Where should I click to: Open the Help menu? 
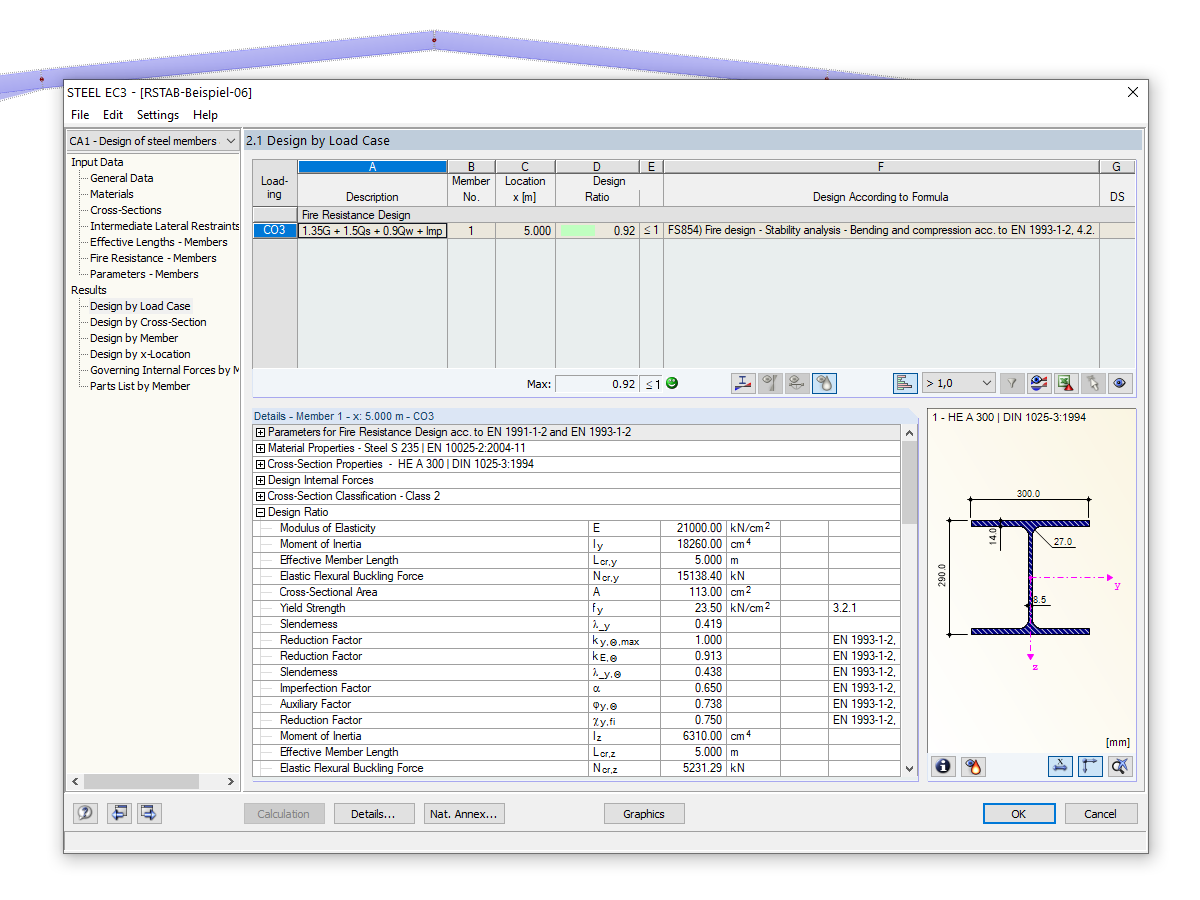(x=205, y=115)
